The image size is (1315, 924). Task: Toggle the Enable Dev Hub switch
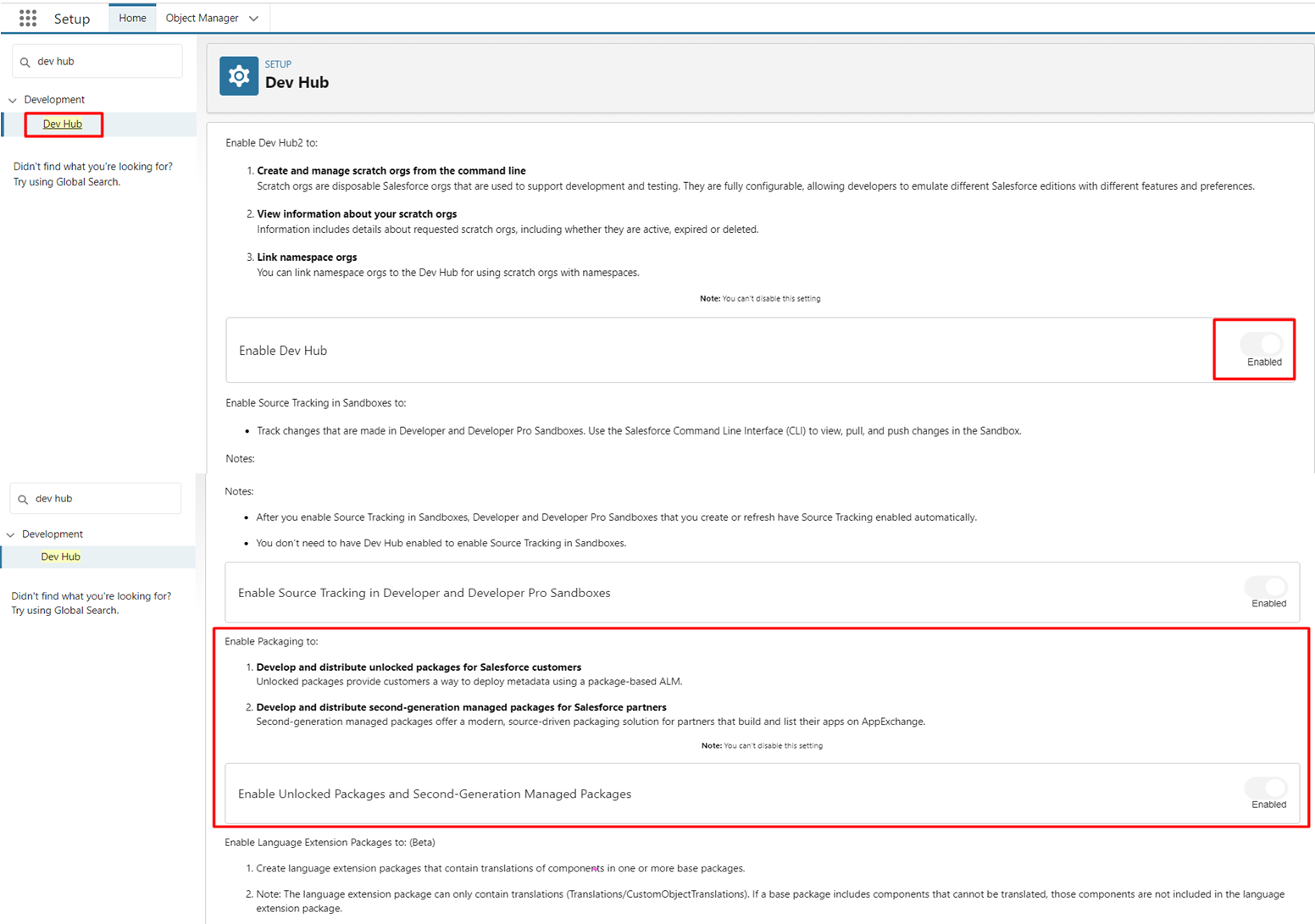(1262, 344)
